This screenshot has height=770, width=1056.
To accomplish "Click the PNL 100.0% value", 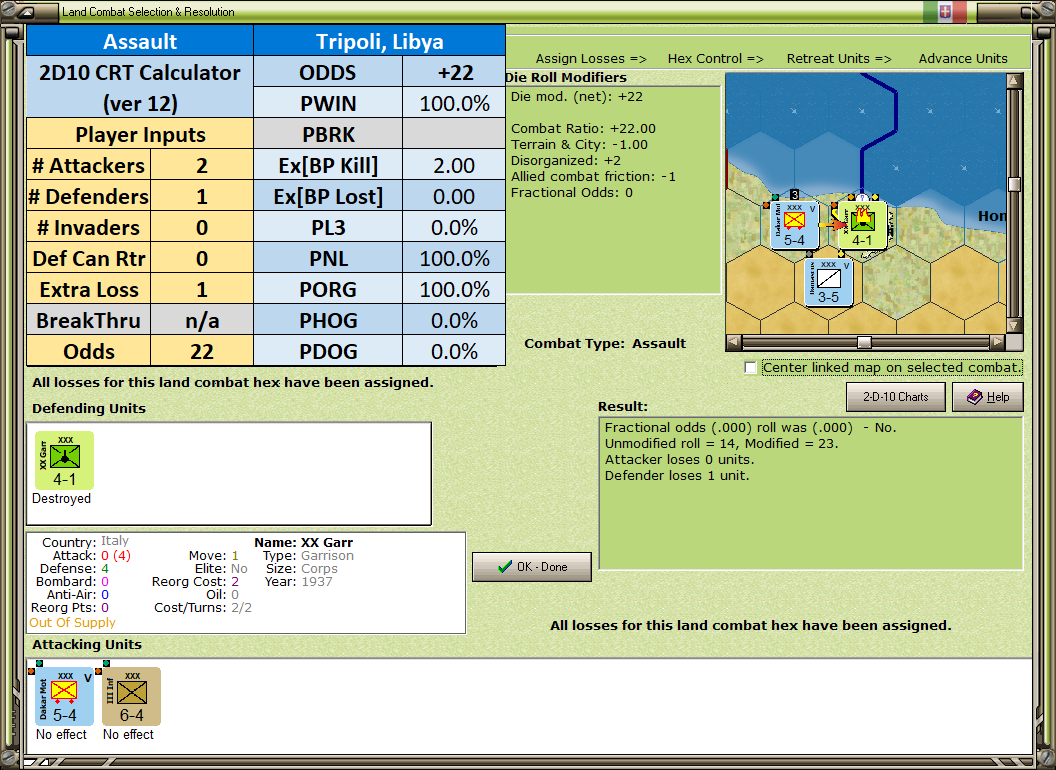I will click(x=454, y=259).
